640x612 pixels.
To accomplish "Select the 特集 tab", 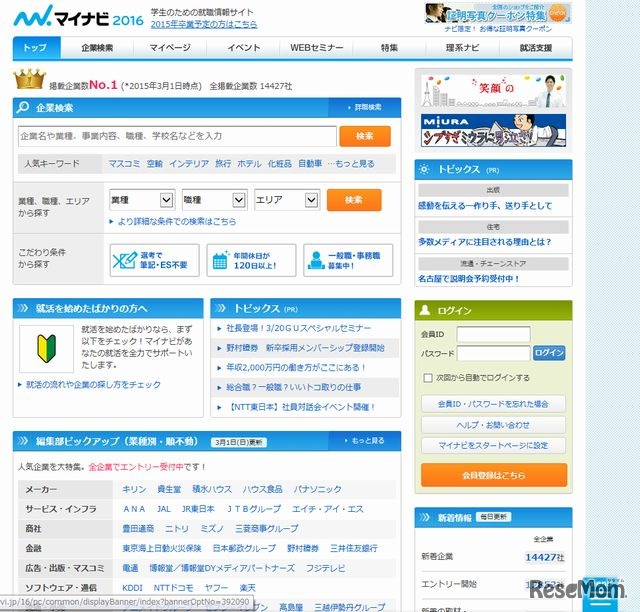I will point(389,48).
